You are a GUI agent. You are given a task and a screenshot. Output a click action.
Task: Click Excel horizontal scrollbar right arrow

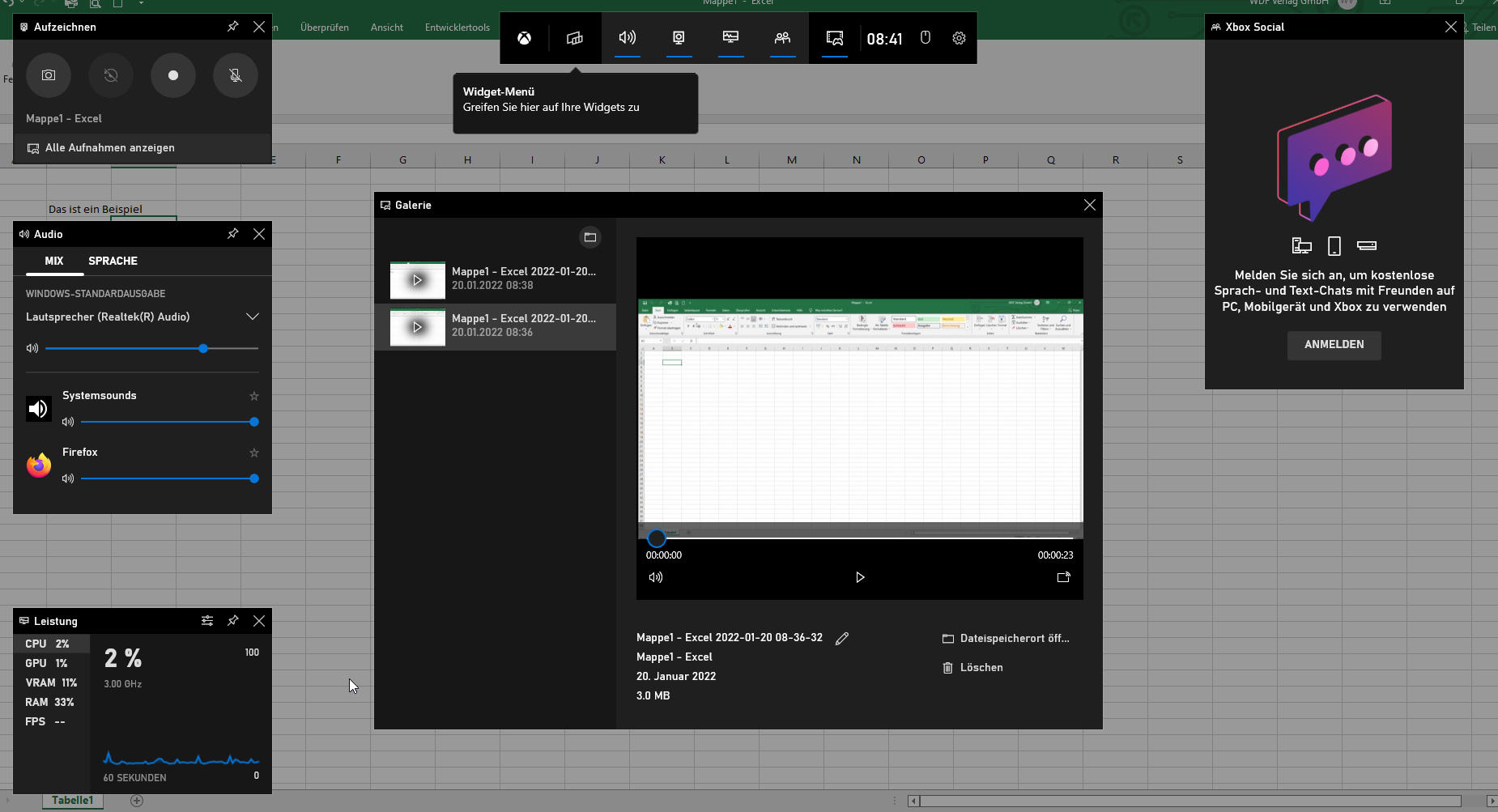click(1491, 801)
